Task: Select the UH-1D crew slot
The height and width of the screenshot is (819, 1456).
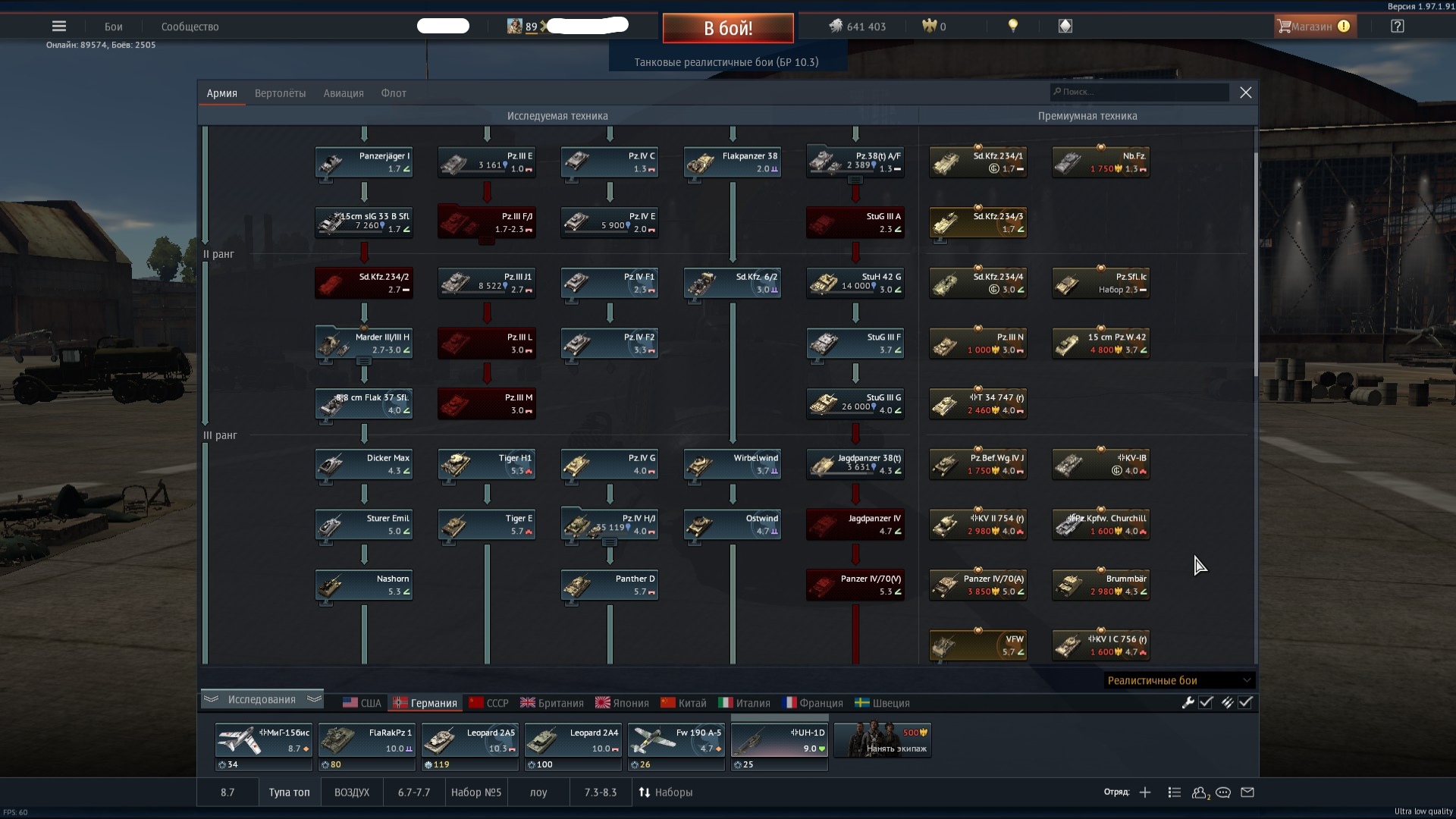Action: coord(780,746)
